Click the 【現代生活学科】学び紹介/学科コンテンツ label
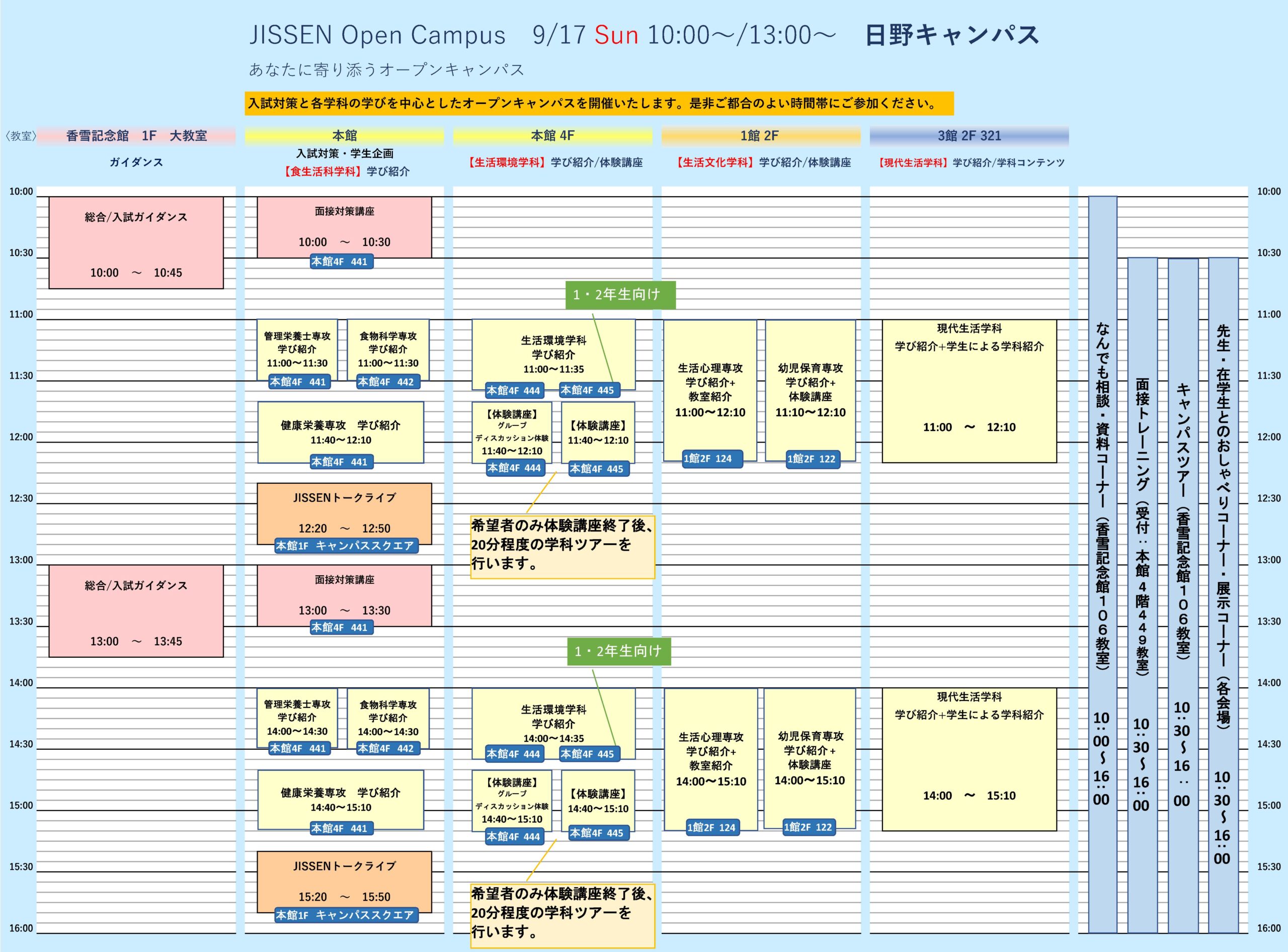This screenshot has width=1288, height=952. (x=971, y=162)
